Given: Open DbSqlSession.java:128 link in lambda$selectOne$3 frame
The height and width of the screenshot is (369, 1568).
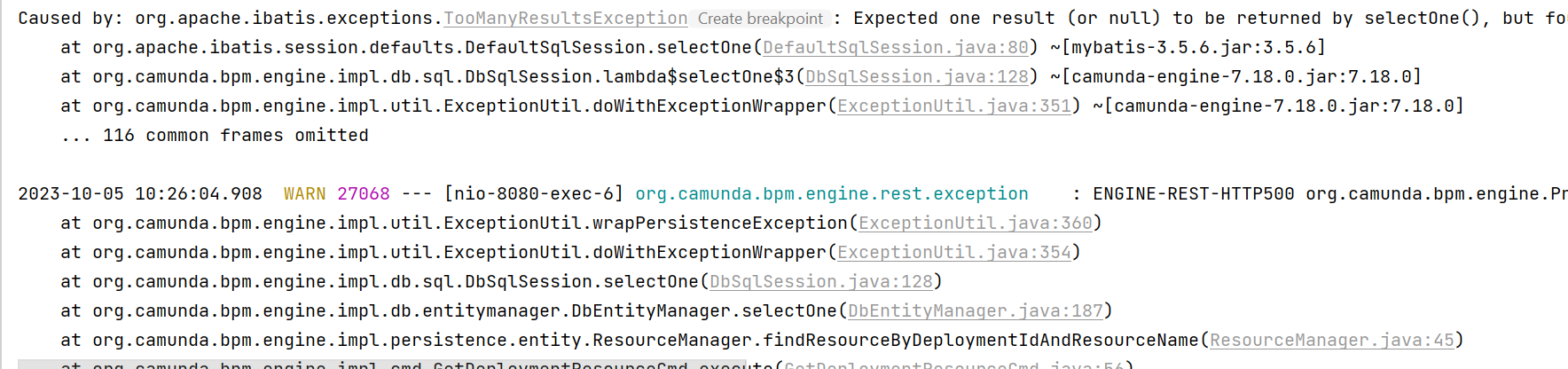Looking at the screenshot, I should point(917,76).
